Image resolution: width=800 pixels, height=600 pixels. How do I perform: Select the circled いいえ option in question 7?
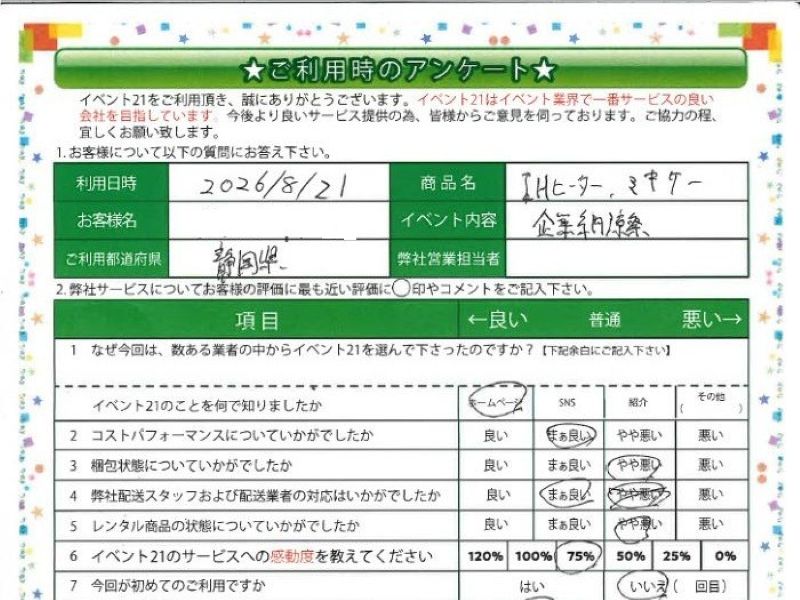coord(644,586)
